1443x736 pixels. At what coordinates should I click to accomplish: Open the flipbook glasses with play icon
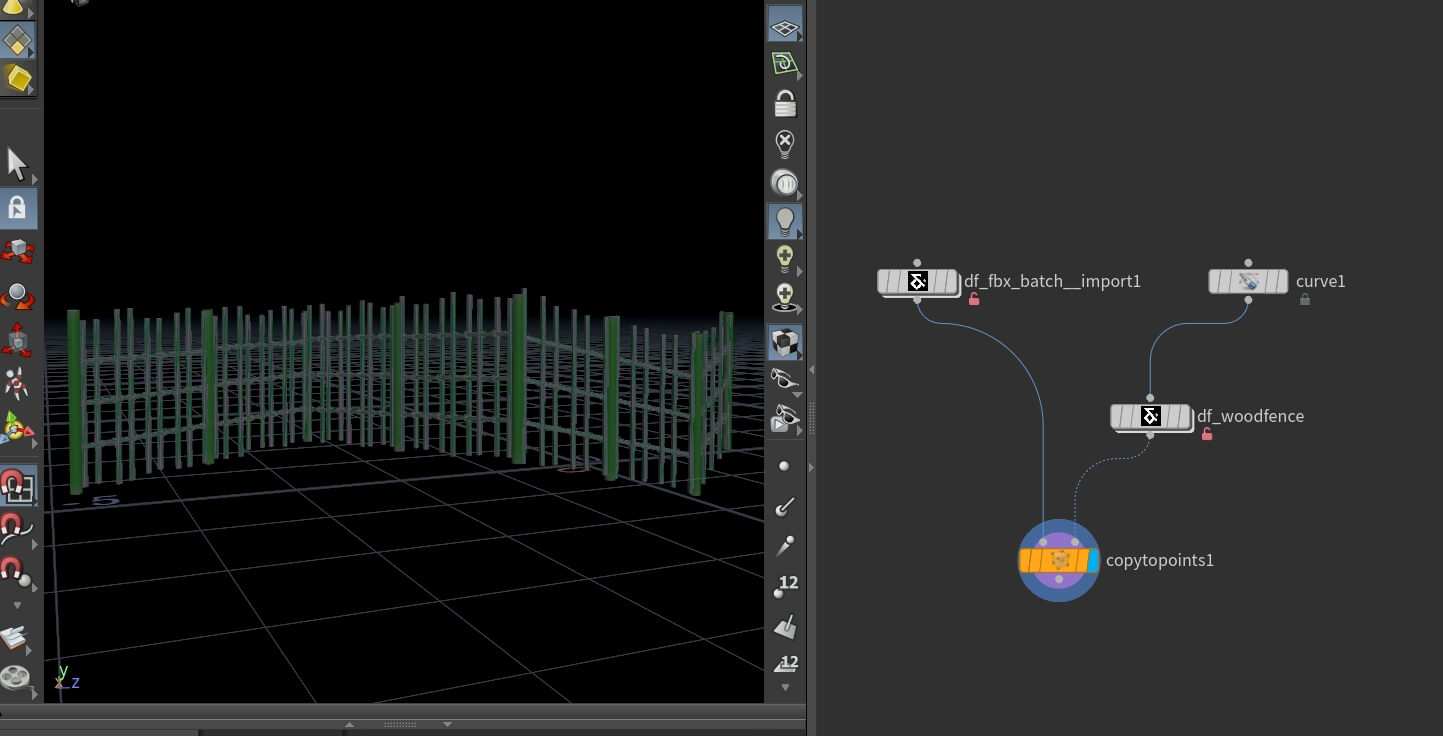click(x=785, y=419)
